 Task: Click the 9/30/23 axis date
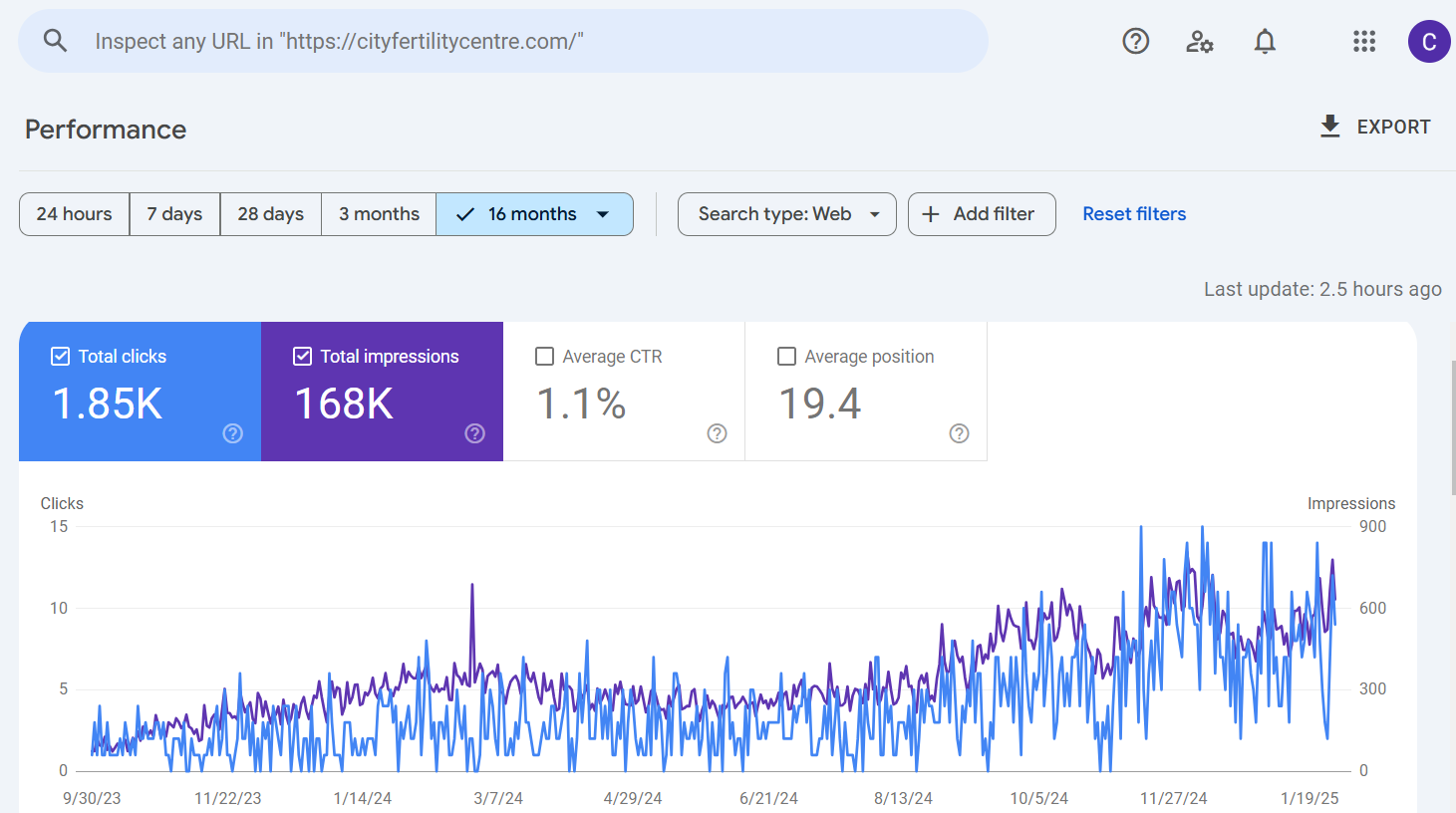[x=92, y=798]
